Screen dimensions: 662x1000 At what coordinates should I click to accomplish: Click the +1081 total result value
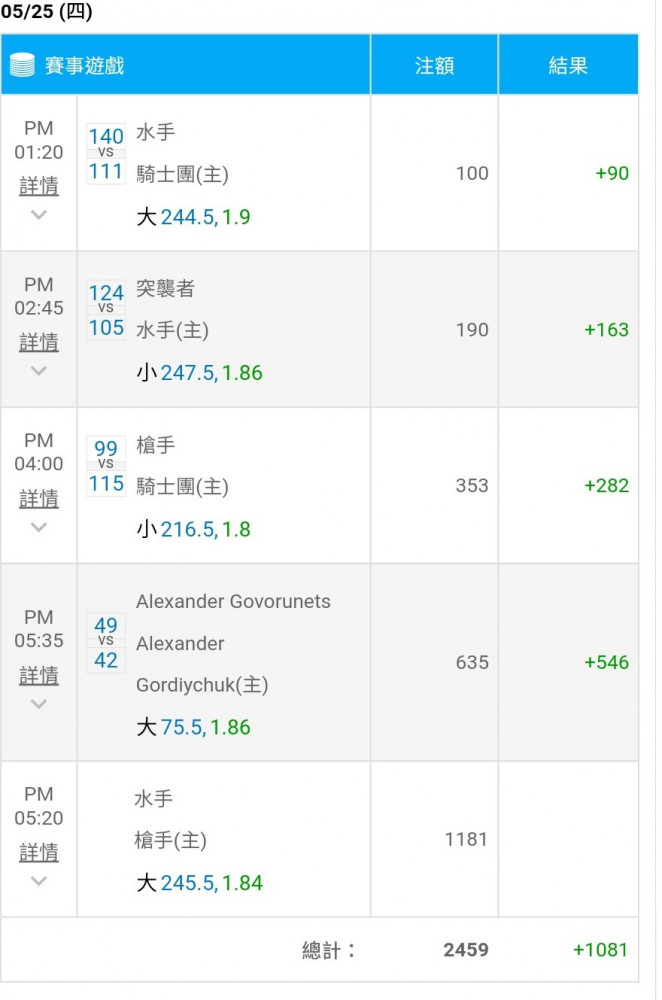pos(600,950)
